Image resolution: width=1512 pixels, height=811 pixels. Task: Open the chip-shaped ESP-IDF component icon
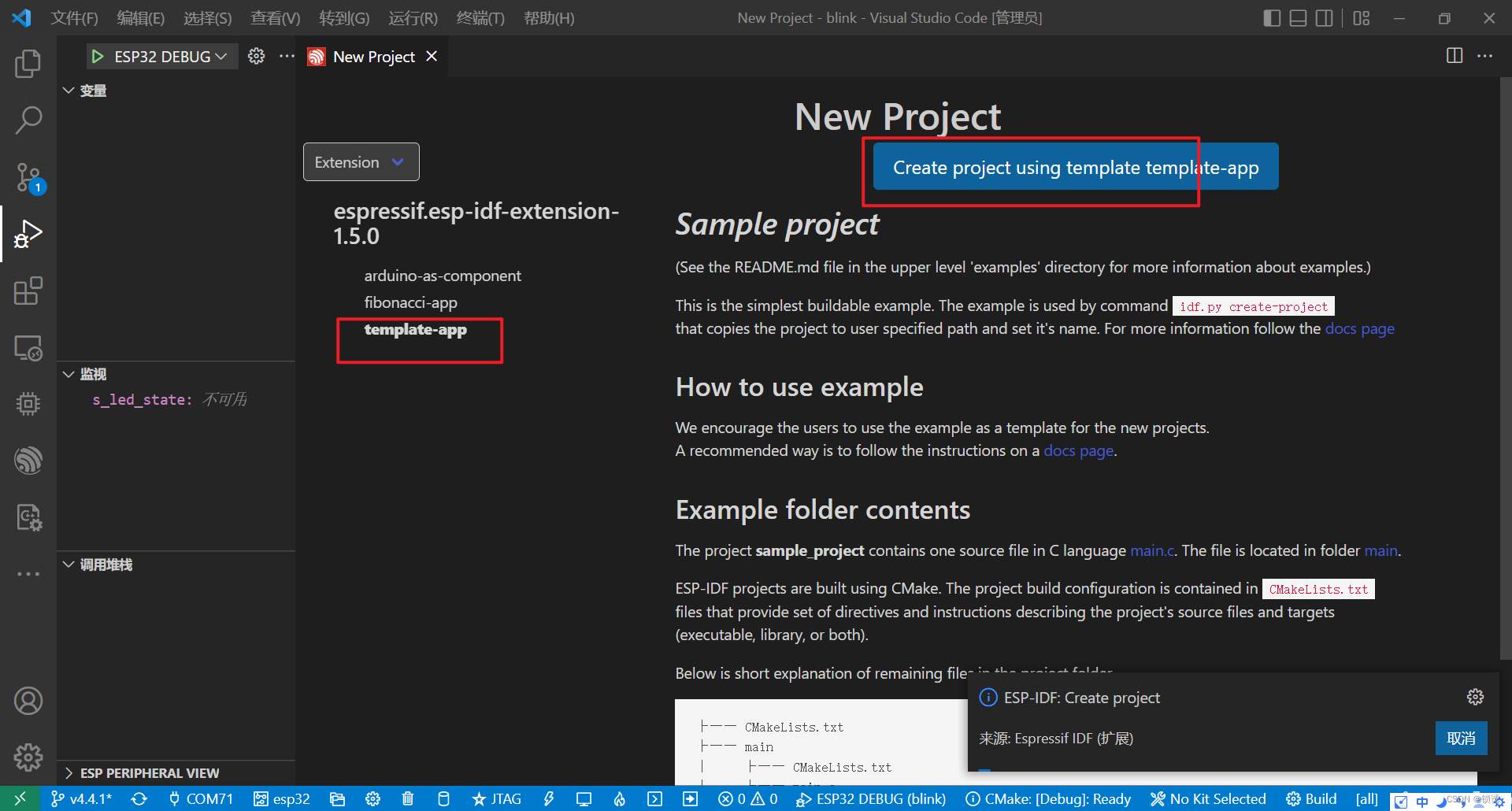pyautogui.click(x=28, y=404)
